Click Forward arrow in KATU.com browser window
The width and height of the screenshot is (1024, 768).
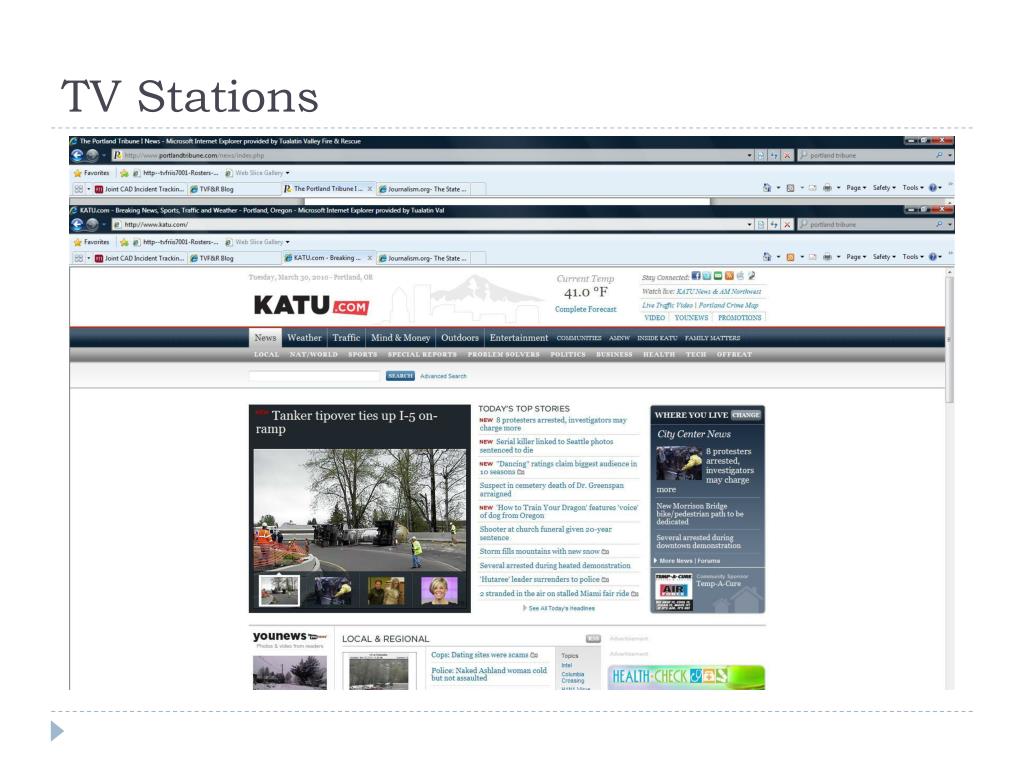coord(93,224)
